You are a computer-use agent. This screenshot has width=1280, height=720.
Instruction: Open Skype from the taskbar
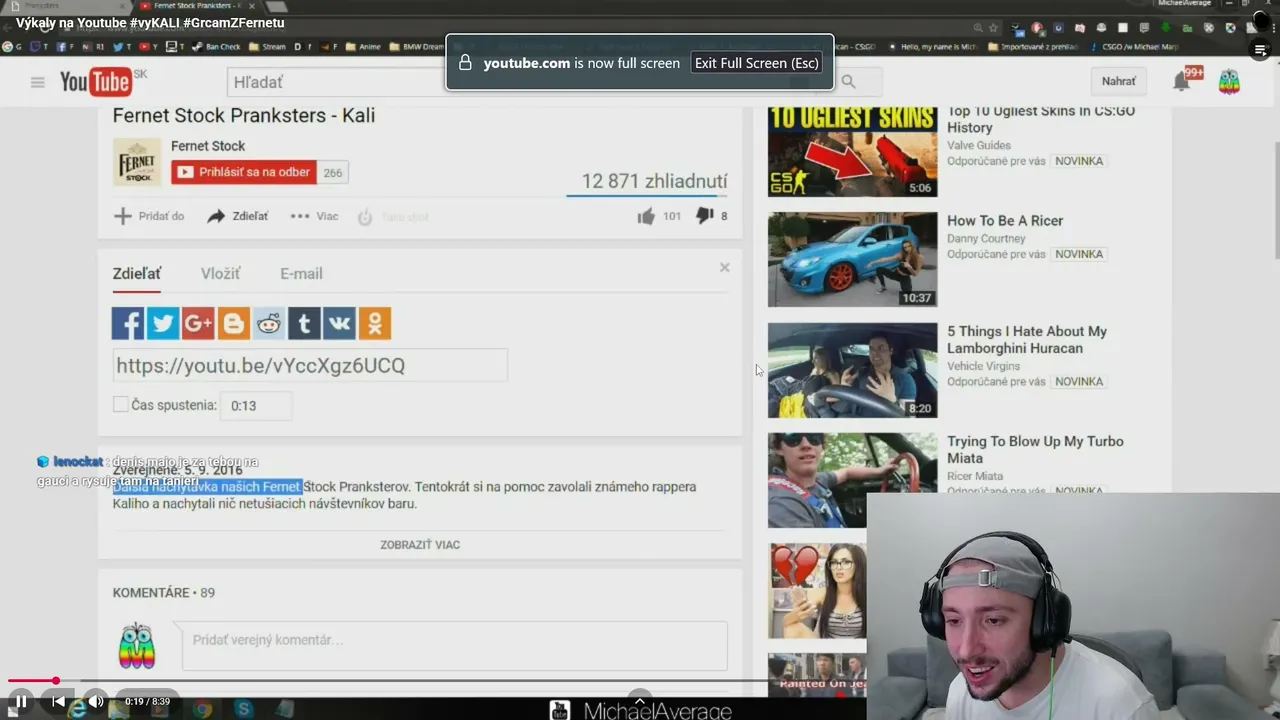[x=244, y=709]
